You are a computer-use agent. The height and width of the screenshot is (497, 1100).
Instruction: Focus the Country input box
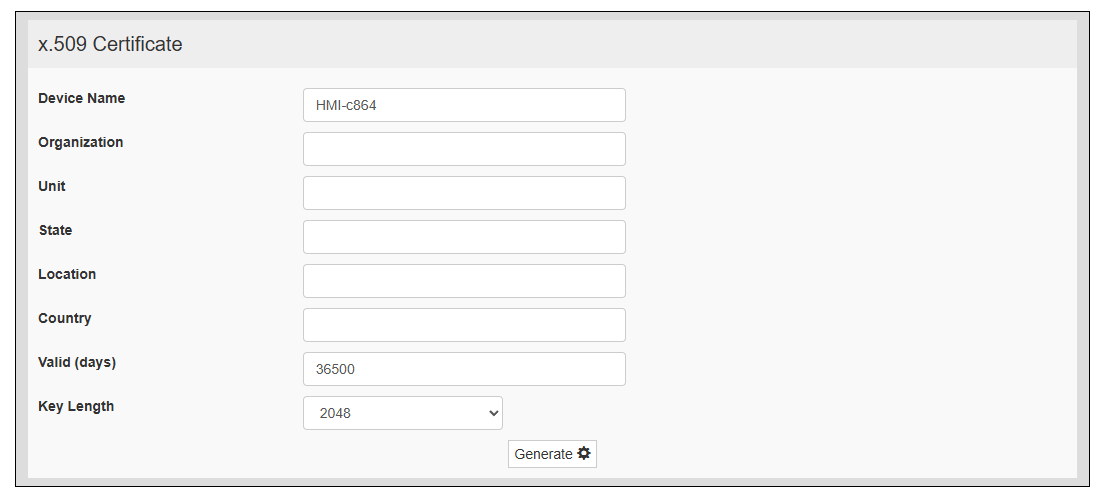pos(464,325)
